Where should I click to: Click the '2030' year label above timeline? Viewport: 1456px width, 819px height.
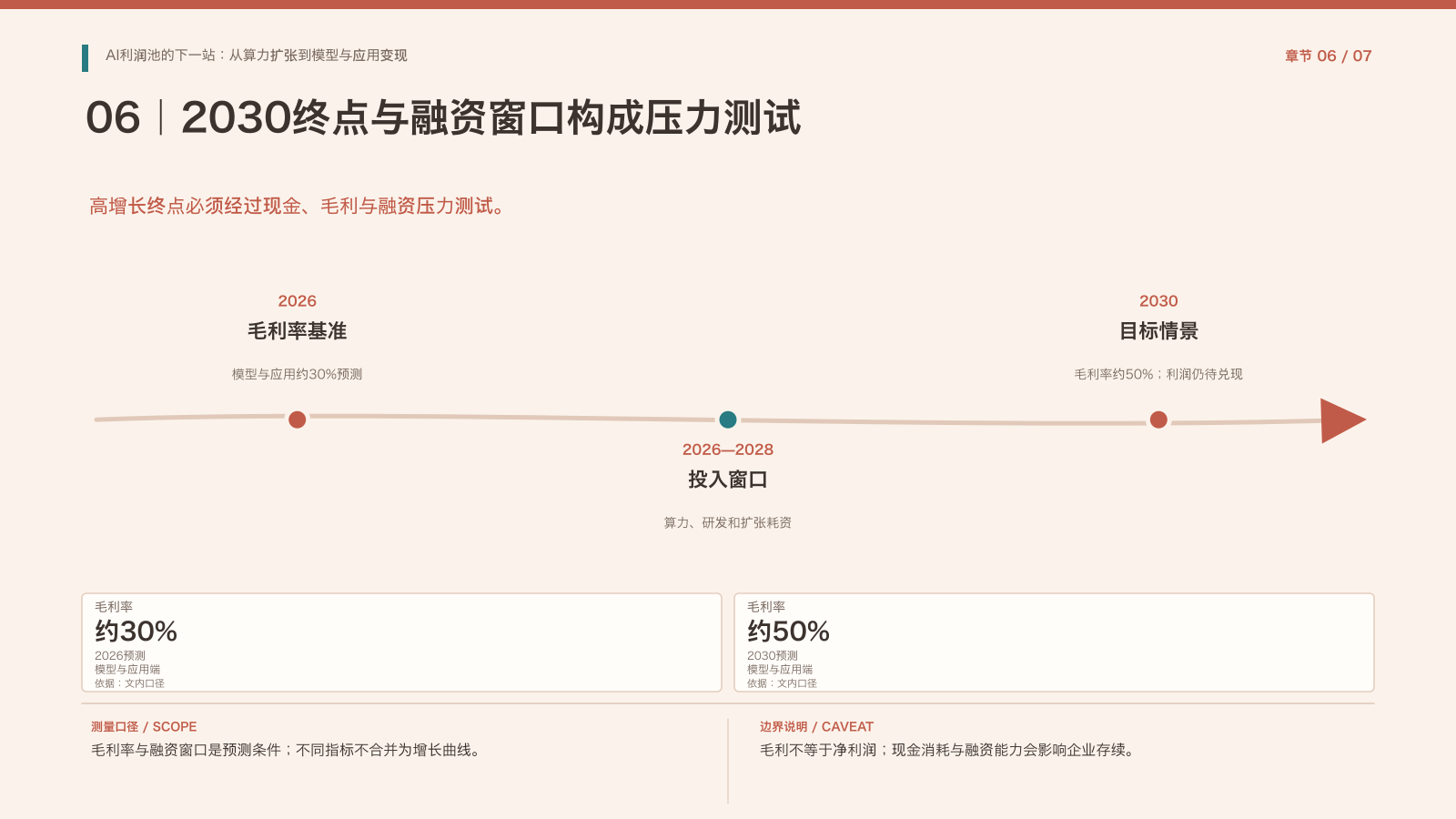click(1158, 301)
